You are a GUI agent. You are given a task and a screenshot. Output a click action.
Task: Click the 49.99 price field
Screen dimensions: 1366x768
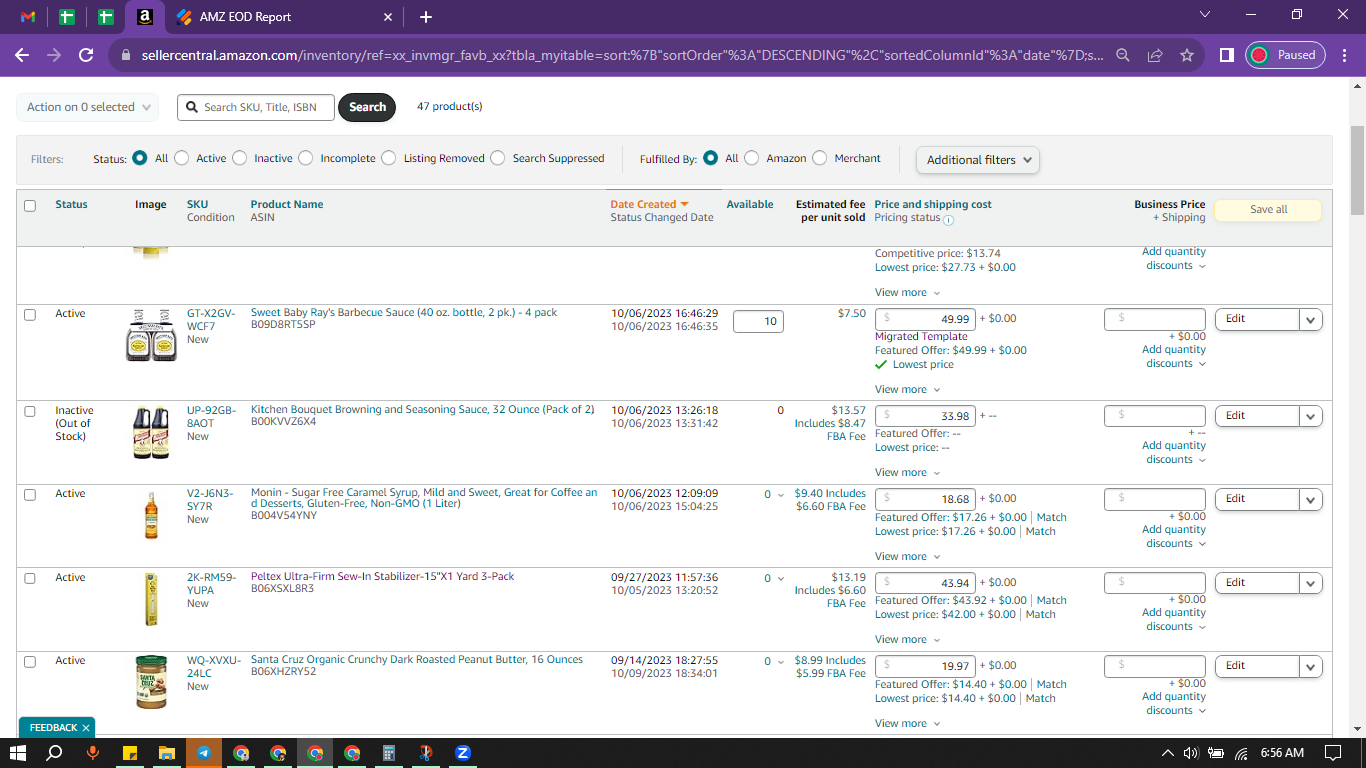click(x=925, y=320)
